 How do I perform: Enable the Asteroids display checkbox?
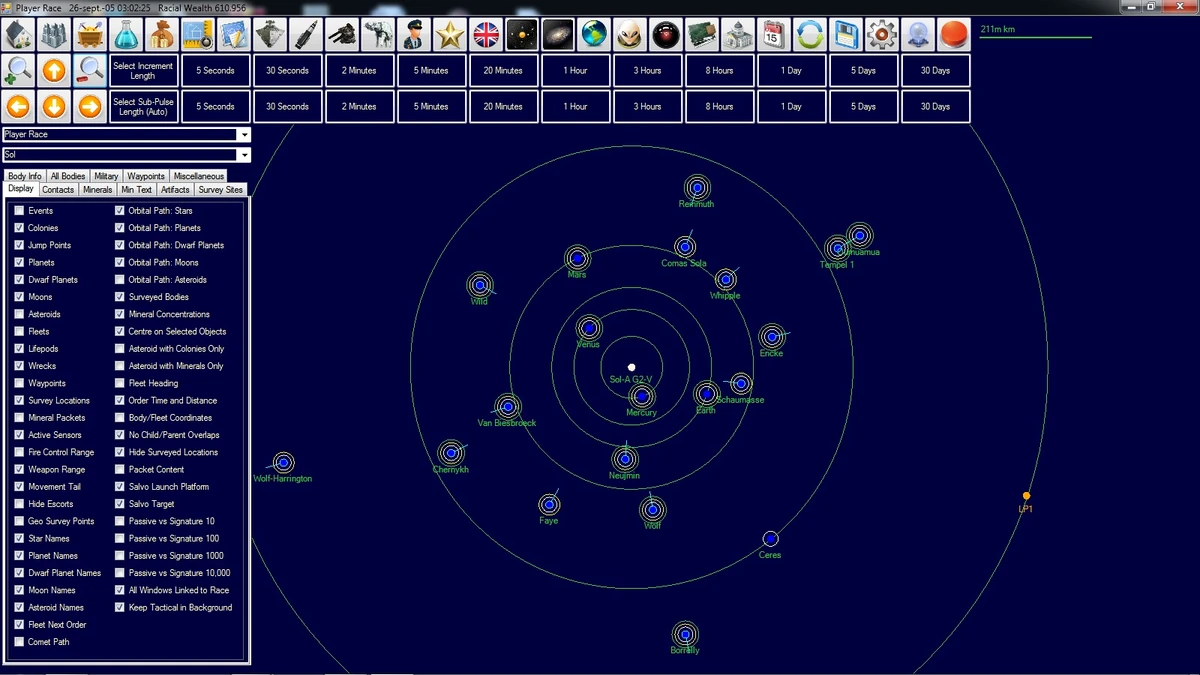(17, 314)
